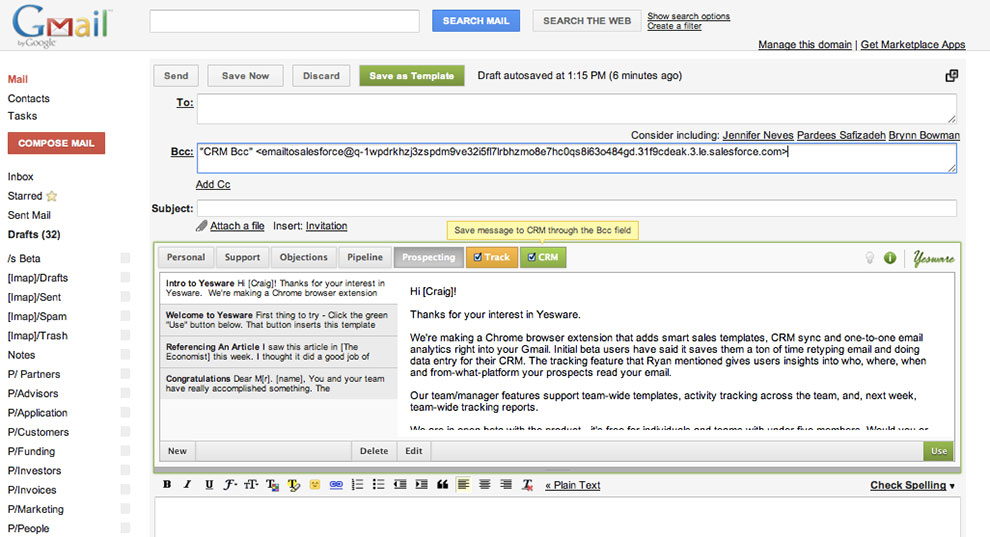The image size is (990, 537).
Task: Click the green Yesware info icon
Action: pos(890,257)
